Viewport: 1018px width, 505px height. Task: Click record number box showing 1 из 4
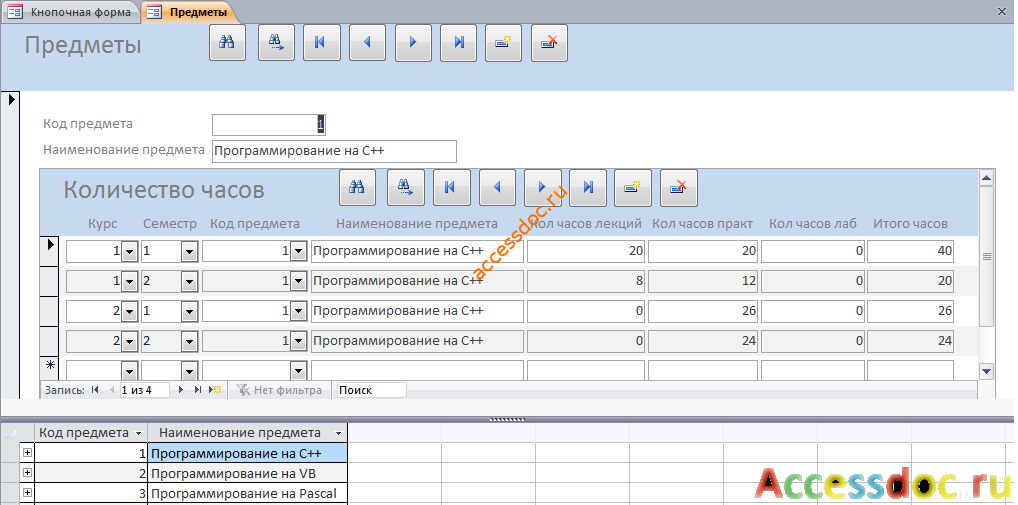tap(144, 390)
